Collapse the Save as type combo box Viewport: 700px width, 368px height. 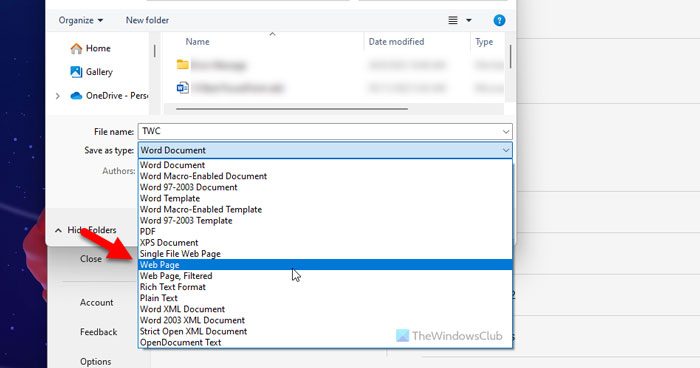[x=325, y=151]
